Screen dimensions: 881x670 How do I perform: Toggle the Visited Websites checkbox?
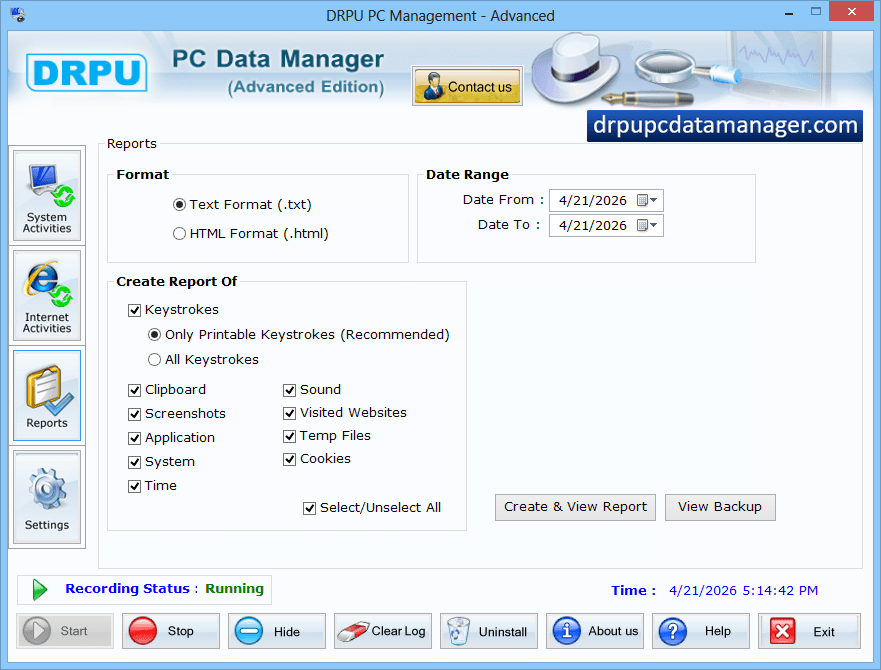(289, 413)
